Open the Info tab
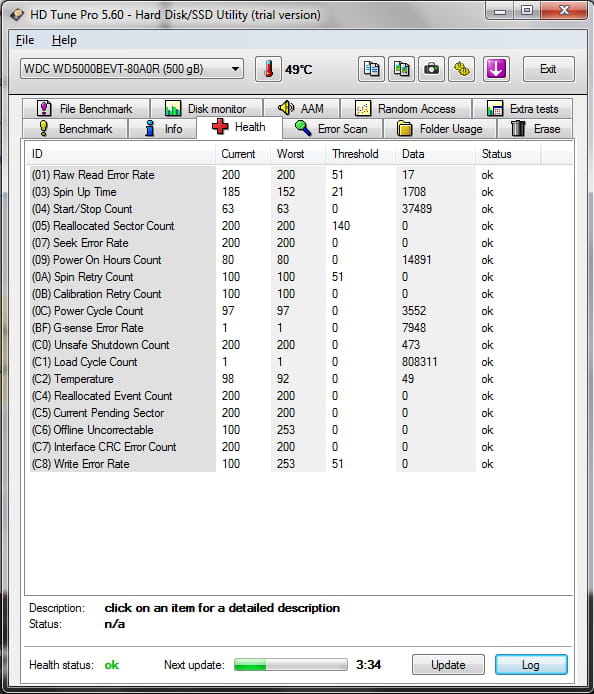The width and height of the screenshot is (594, 694). click(162, 129)
